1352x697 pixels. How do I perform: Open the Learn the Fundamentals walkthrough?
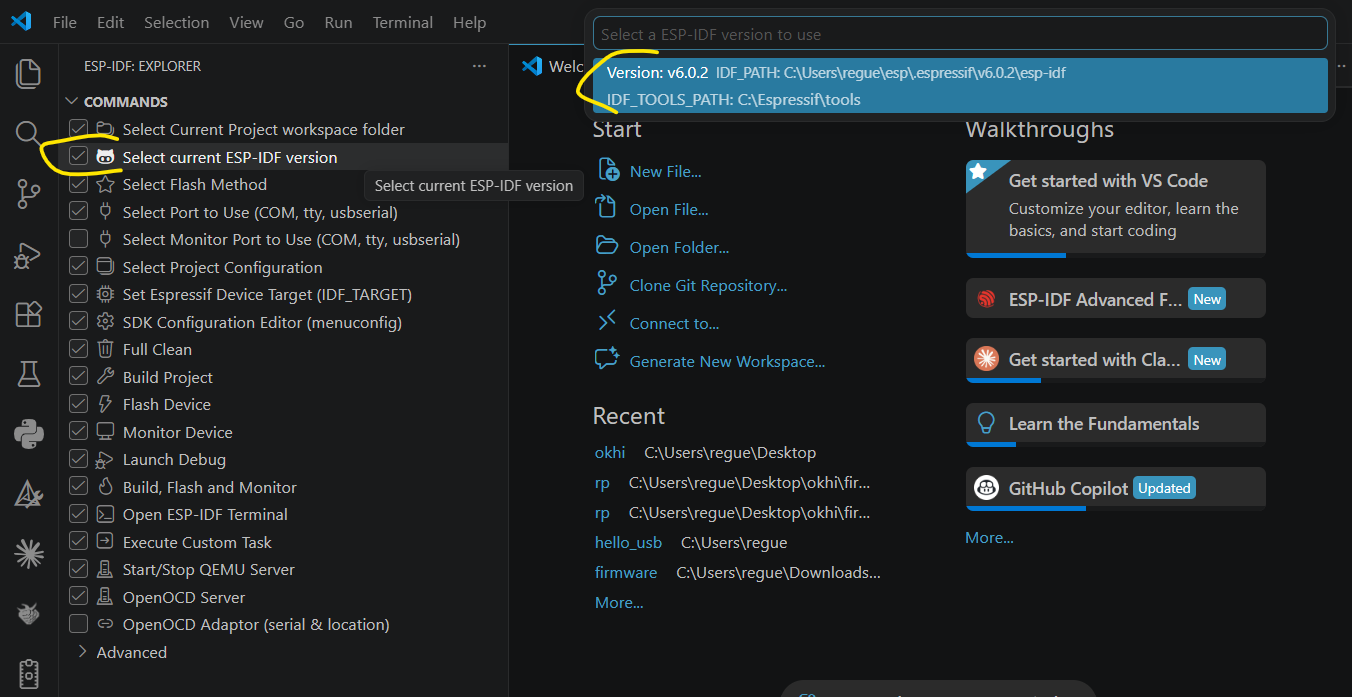click(1116, 424)
